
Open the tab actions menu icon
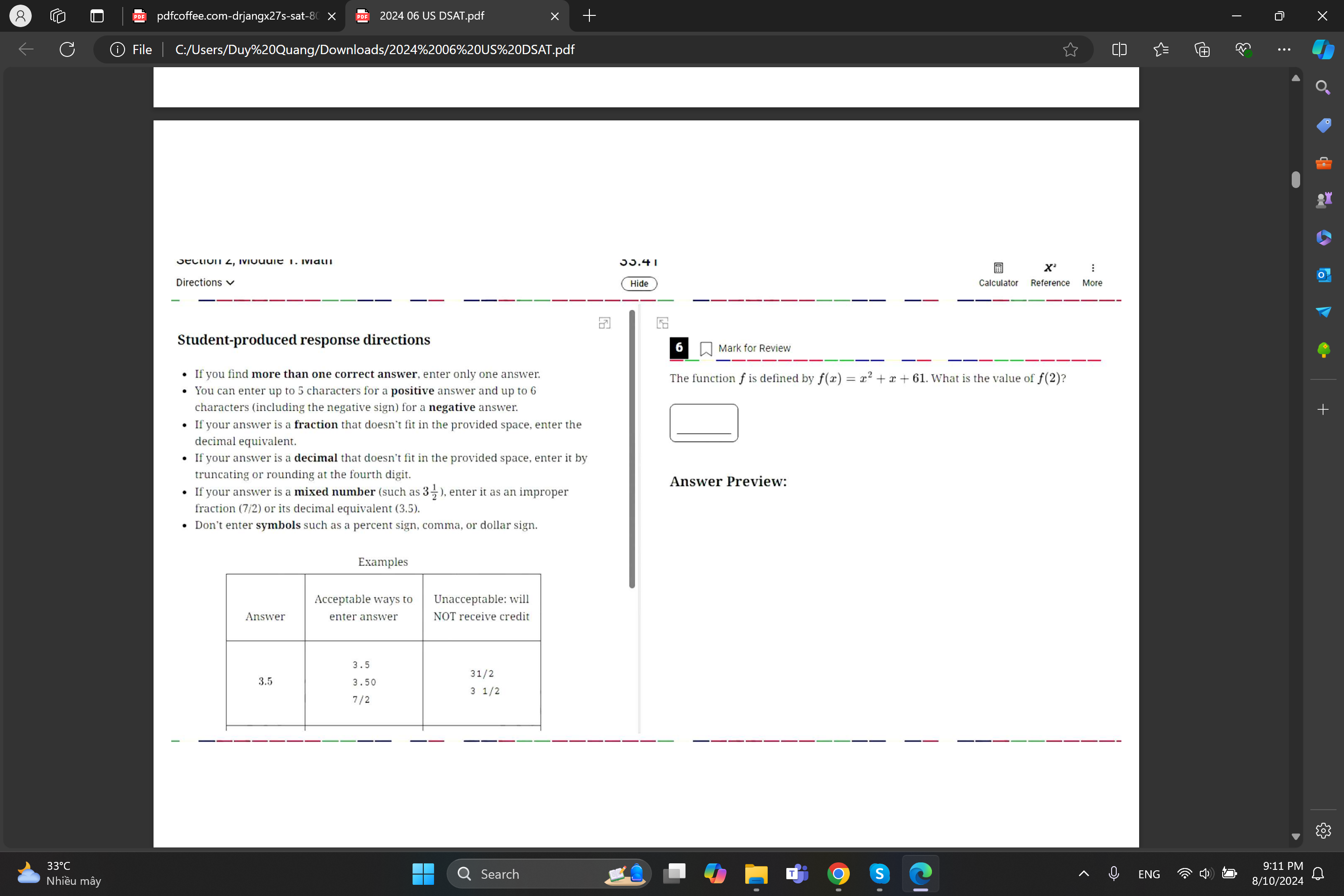[x=97, y=15]
